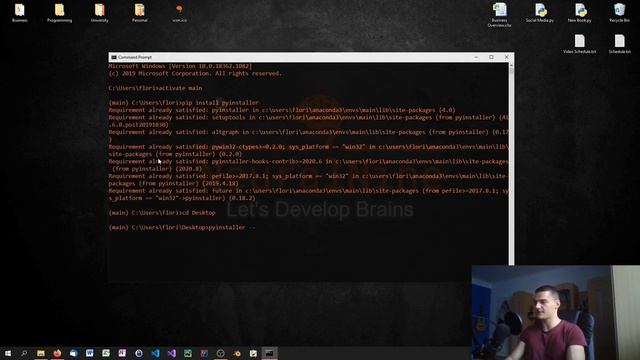Viewport: 640px width, 360px height.
Task: Minimize the Command Prompt window
Action: [x=476, y=57]
